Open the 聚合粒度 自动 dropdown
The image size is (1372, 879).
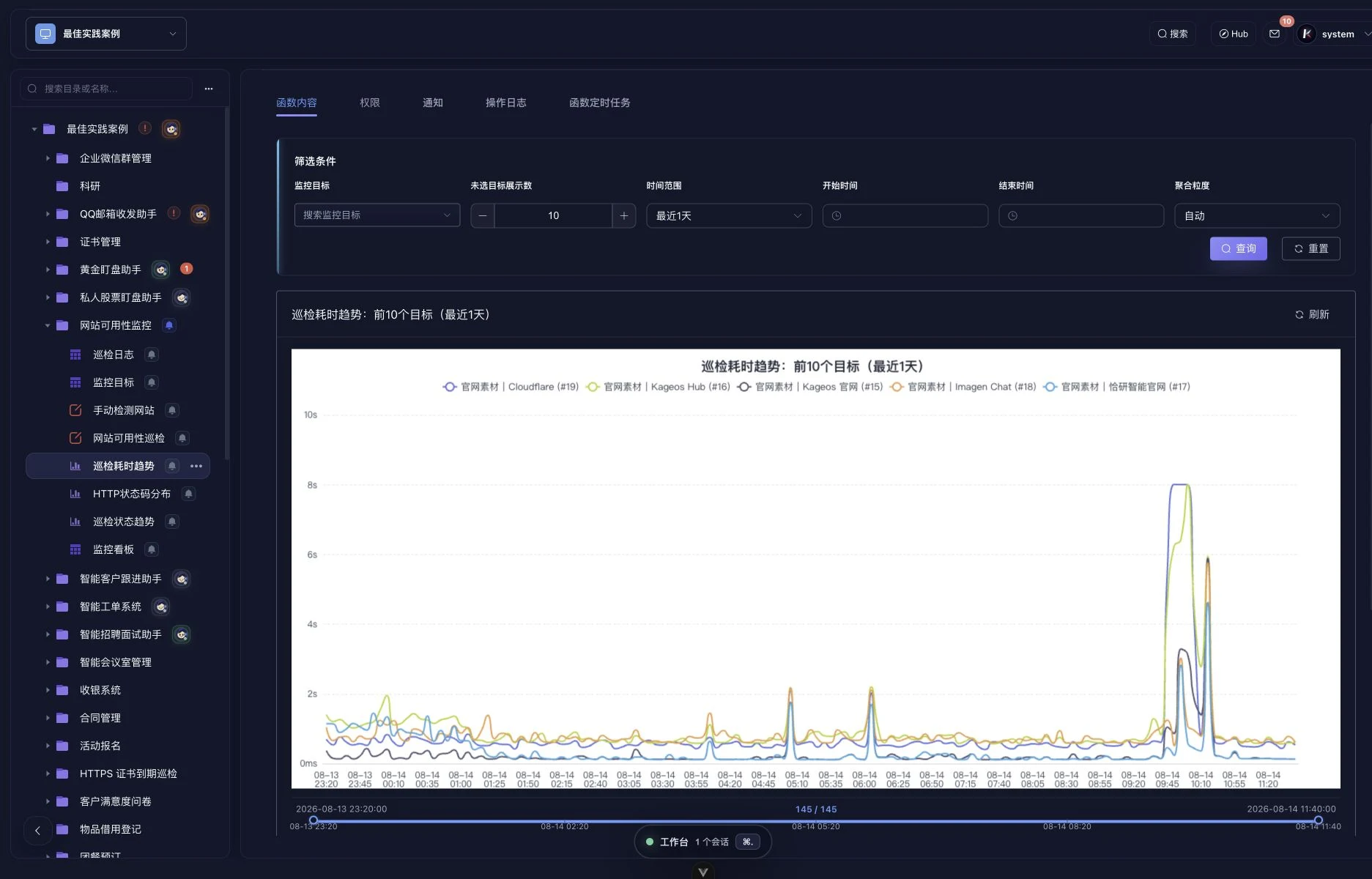tap(1257, 215)
